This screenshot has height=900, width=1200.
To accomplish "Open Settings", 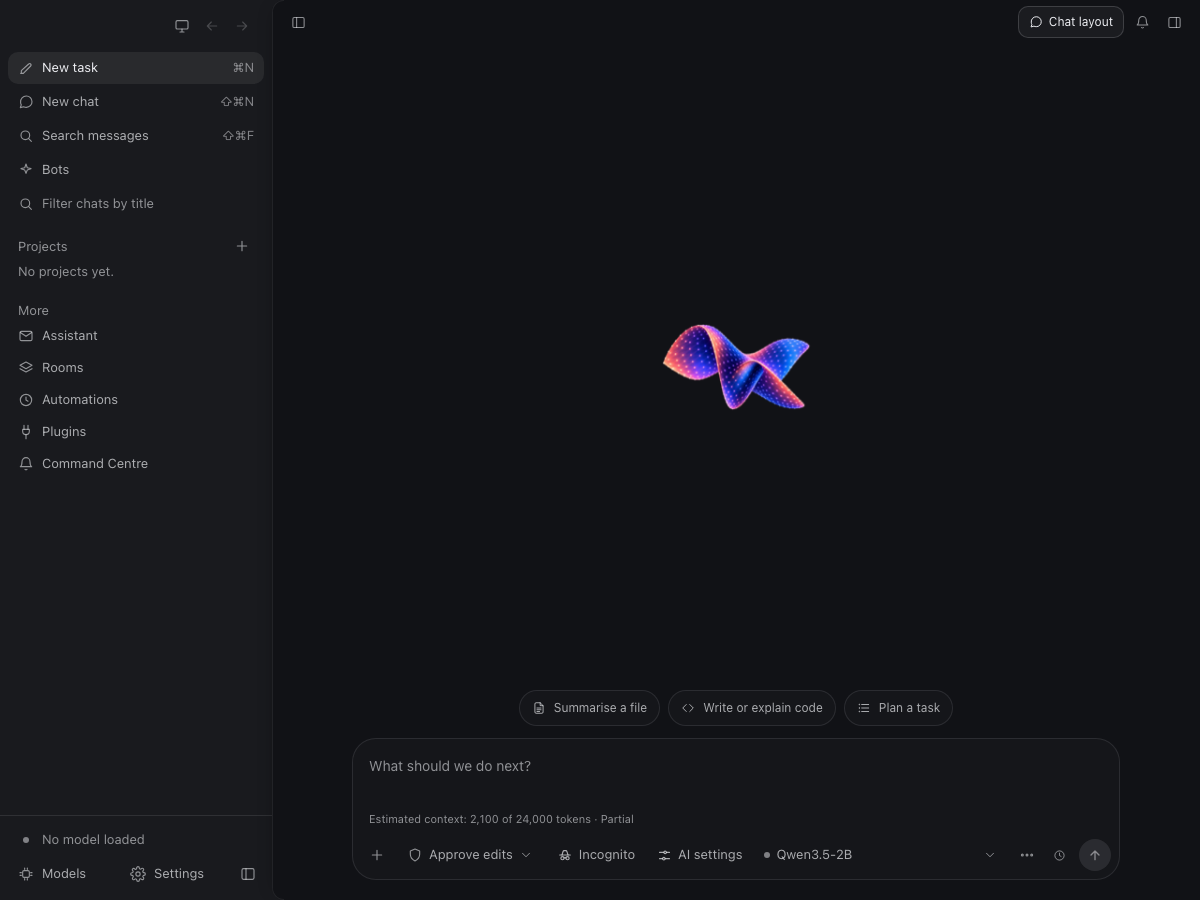I will (x=167, y=874).
